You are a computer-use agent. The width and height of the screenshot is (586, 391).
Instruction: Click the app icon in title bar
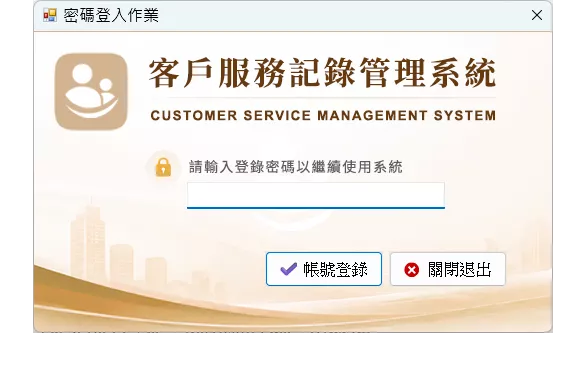coord(50,15)
